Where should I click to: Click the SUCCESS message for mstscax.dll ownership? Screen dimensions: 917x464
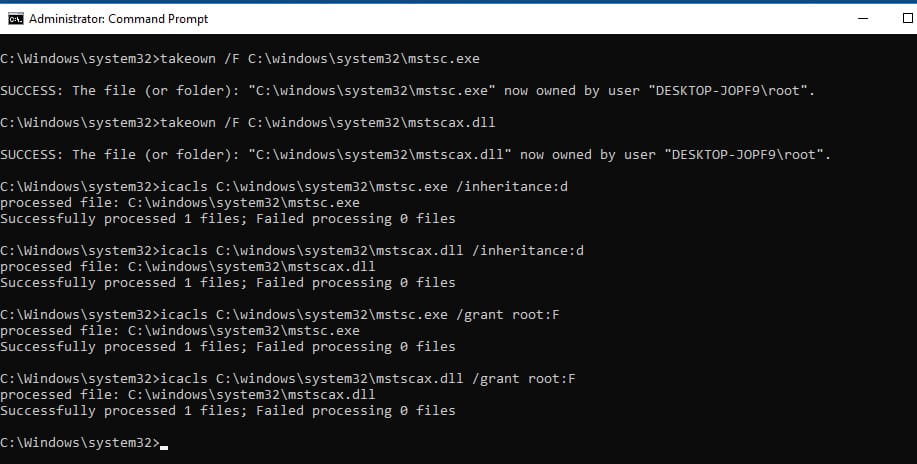pyautogui.click(x=416, y=154)
